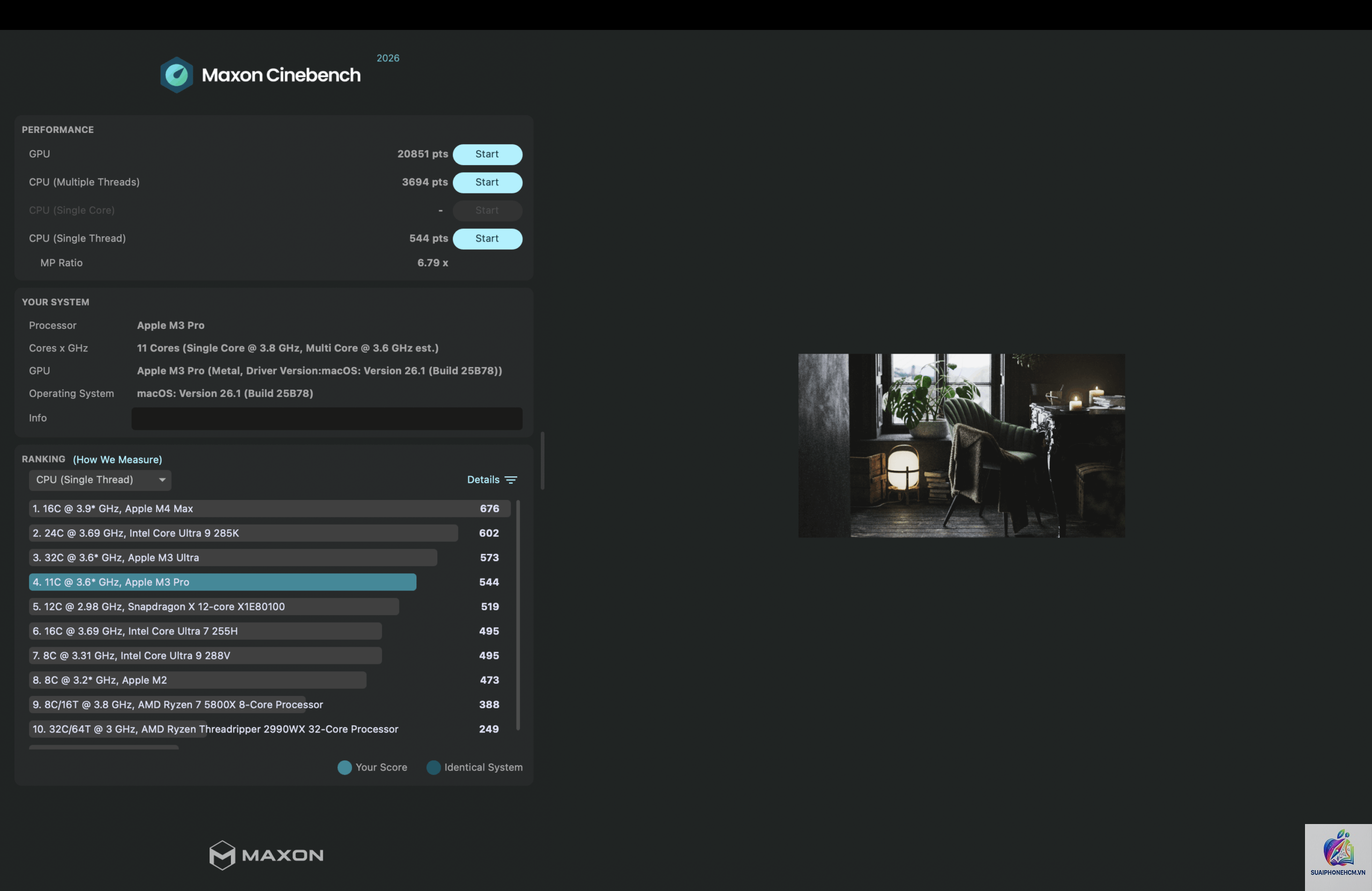
Task: Click the Maxon Cinebench logo icon
Action: coord(176,75)
